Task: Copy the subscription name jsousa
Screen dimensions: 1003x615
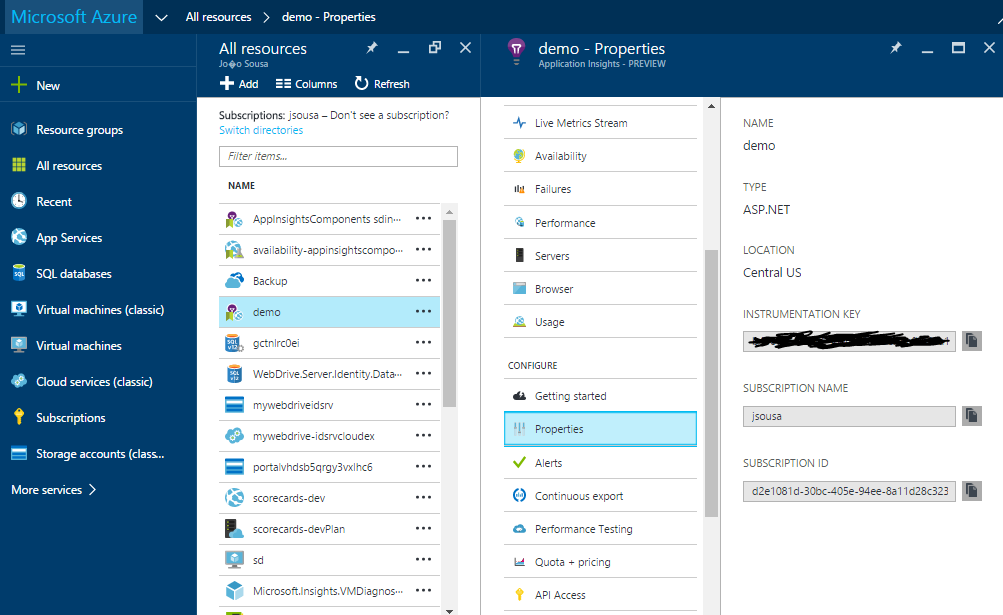Action: [x=972, y=416]
